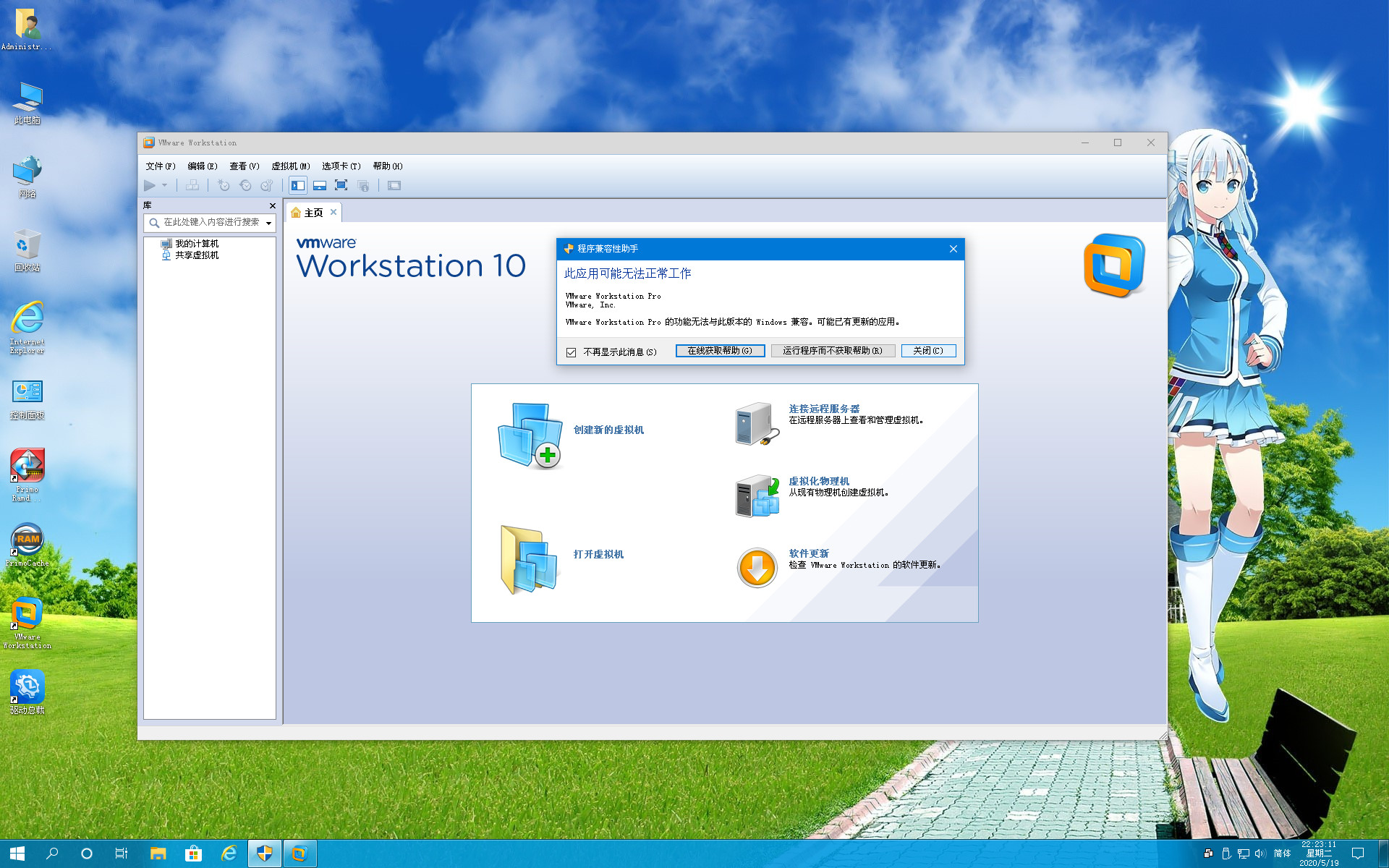Screen dimensions: 1389x868
Task: Open the notification center tray icon
Action: (x=1358, y=854)
